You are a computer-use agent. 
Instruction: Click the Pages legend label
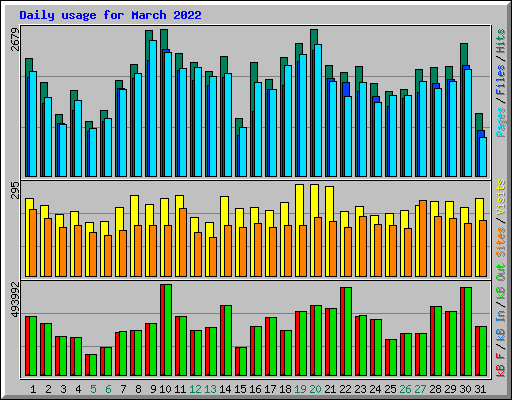click(x=501, y=122)
